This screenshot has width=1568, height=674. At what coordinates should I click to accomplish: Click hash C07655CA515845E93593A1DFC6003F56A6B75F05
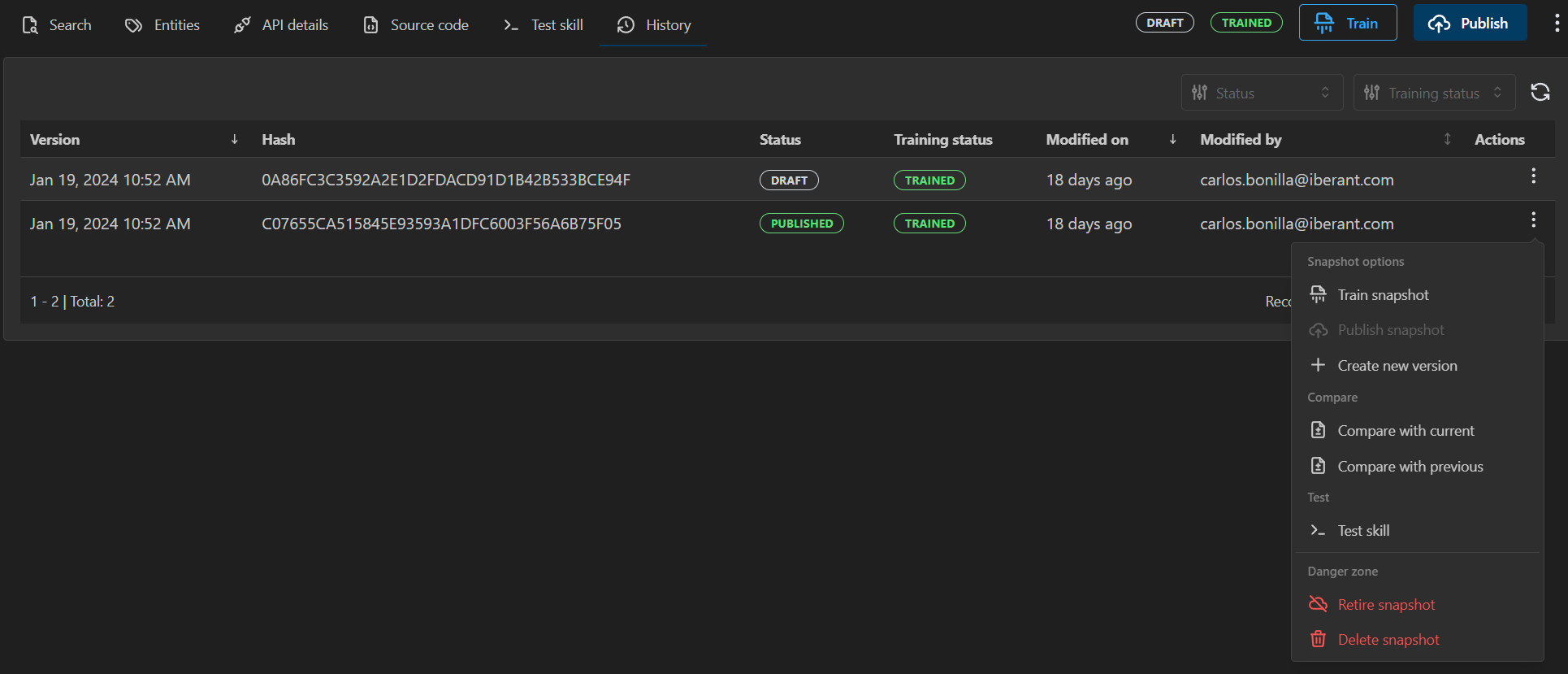(x=441, y=224)
